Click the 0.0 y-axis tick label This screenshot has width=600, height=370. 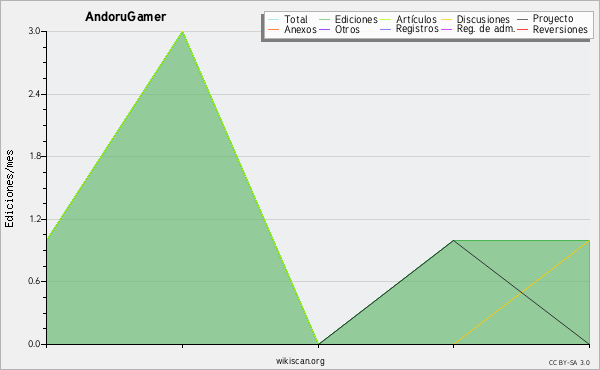[34, 344]
